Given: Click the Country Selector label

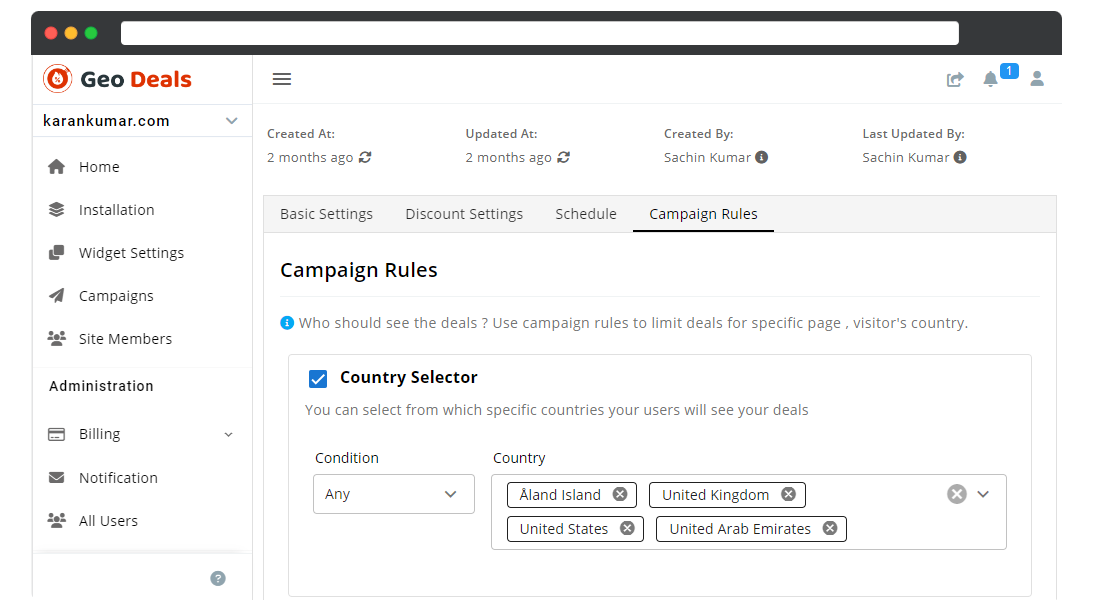Looking at the screenshot, I should tap(408, 378).
